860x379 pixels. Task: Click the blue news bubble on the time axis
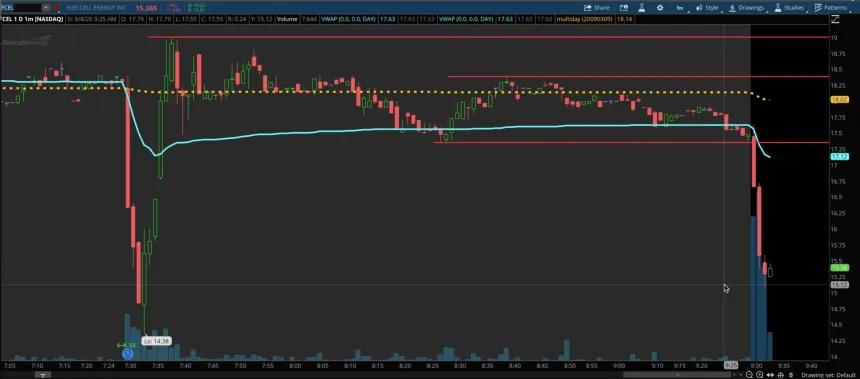click(127, 354)
